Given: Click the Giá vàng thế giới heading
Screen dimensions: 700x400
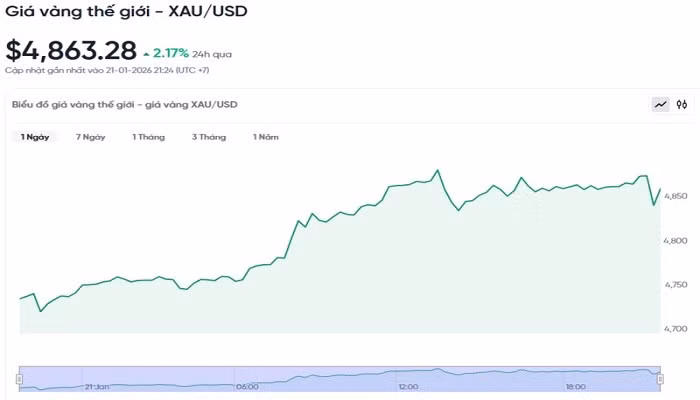Looking at the screenshot, I should point(126,12).
